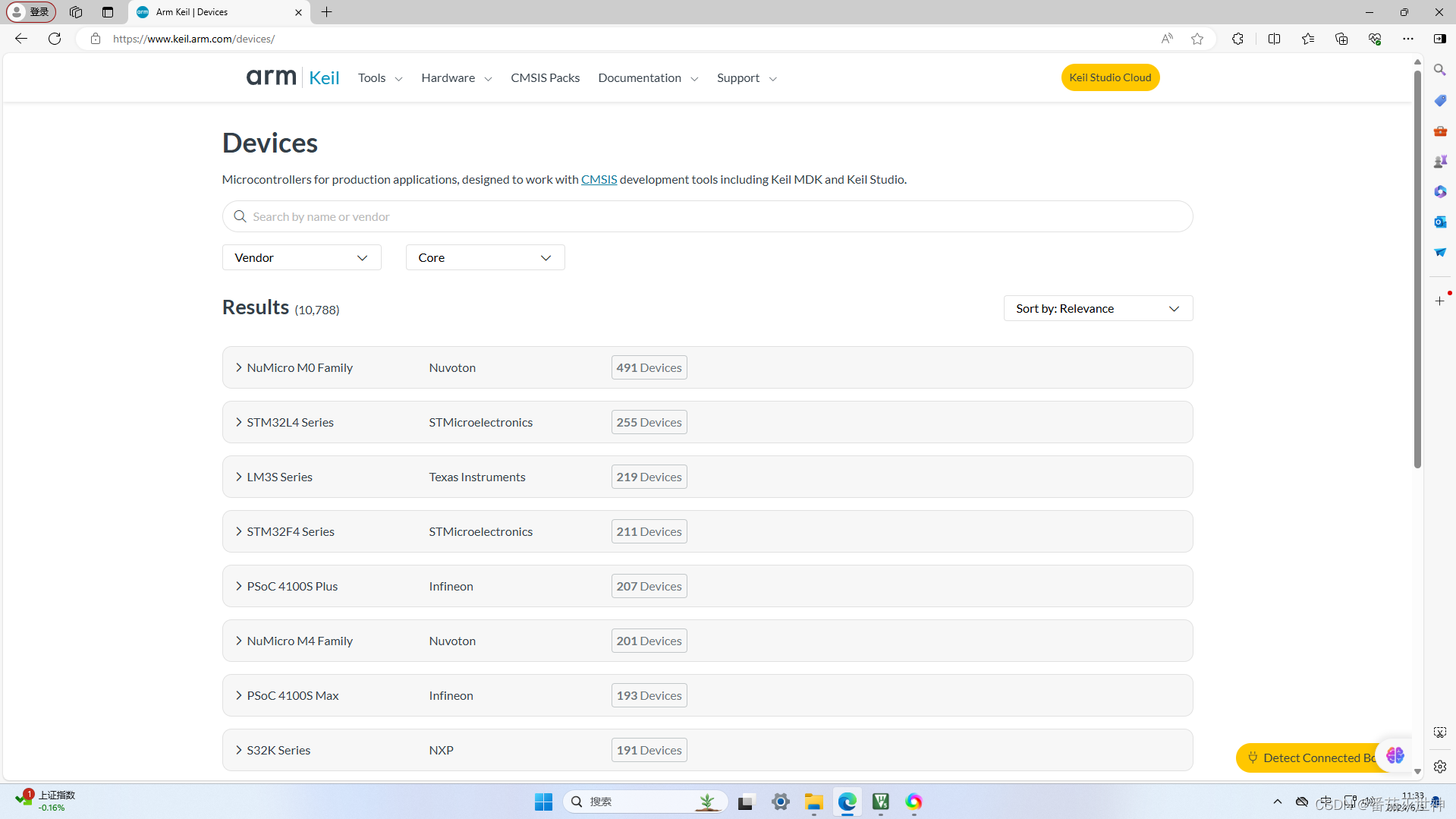Open the Settings app from the taskbar
1456x819 pixels.
coord(781,802)
